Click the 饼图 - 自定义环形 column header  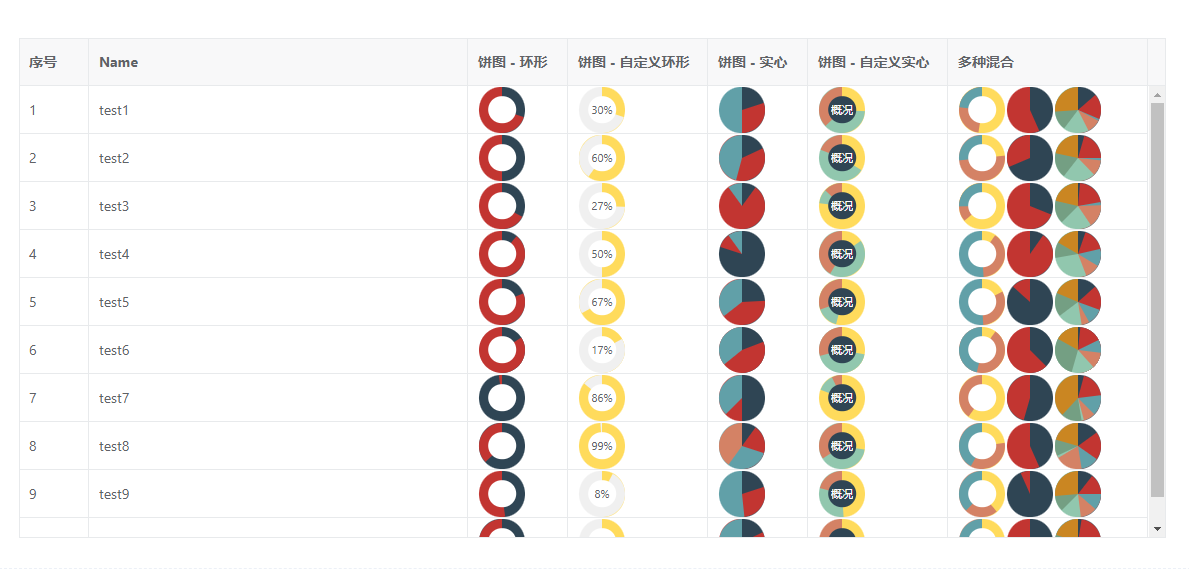tap(634, 62)
